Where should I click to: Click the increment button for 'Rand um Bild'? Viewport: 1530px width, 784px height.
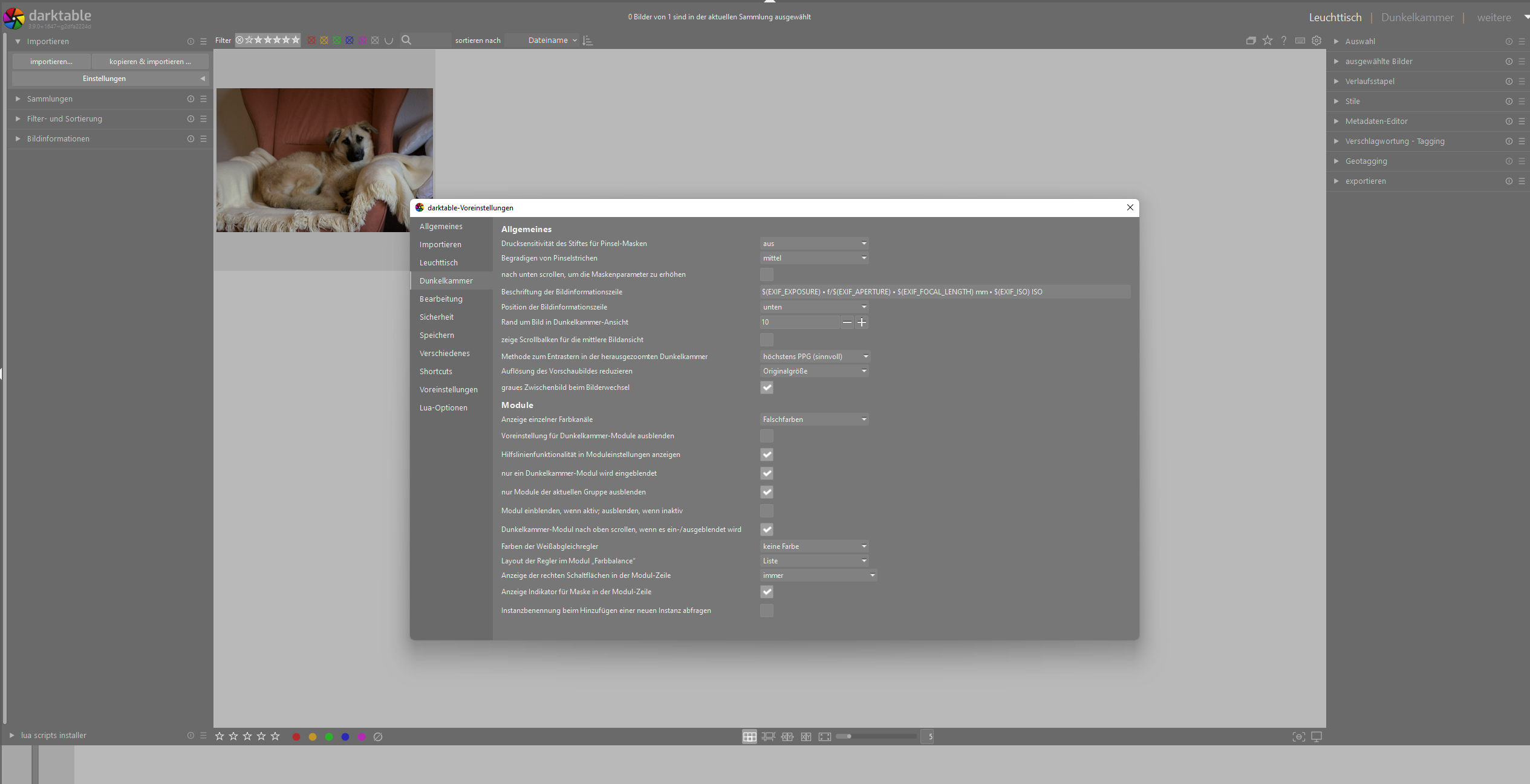(x=862, y=322)
